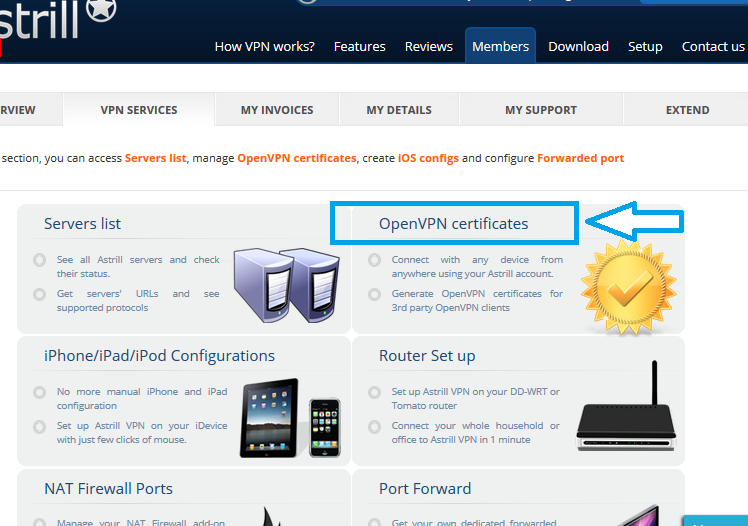Click 'Connect your whole household or' text
Image resolution: width=748 pixels, height=526 pixels.
(x=476, y=425)
